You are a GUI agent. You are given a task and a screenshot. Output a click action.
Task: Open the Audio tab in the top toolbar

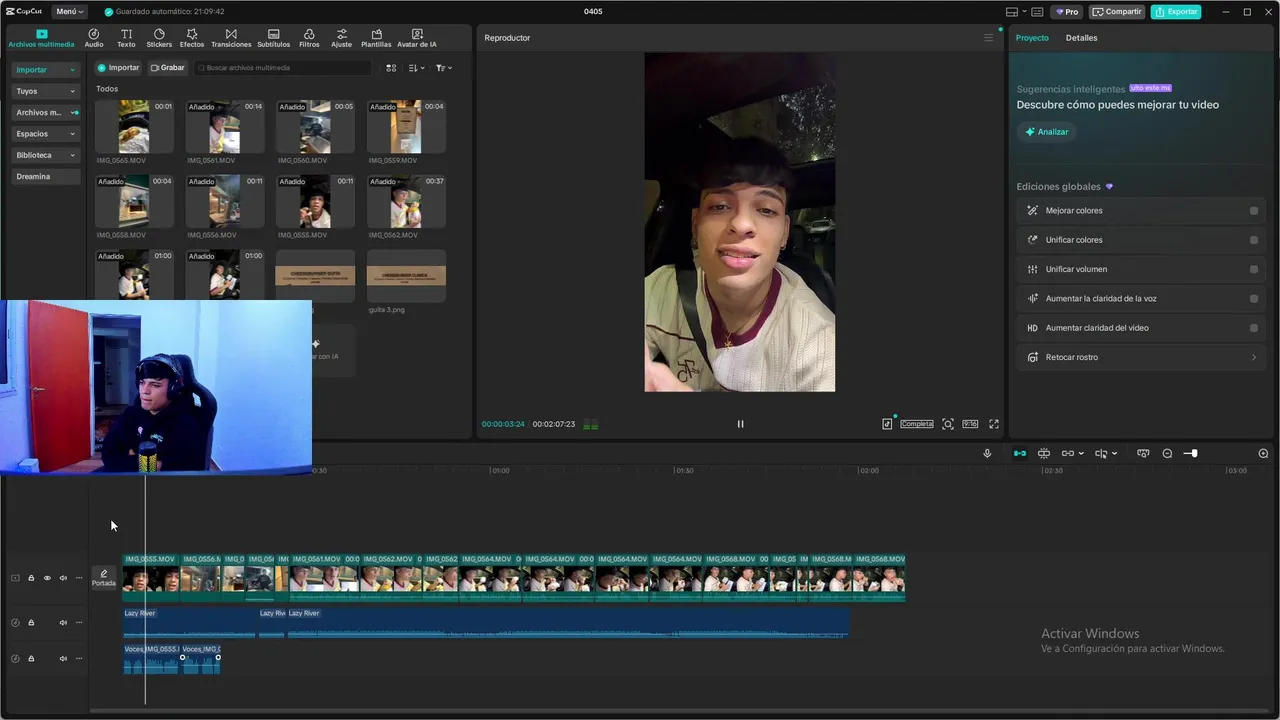click(94, 38)
